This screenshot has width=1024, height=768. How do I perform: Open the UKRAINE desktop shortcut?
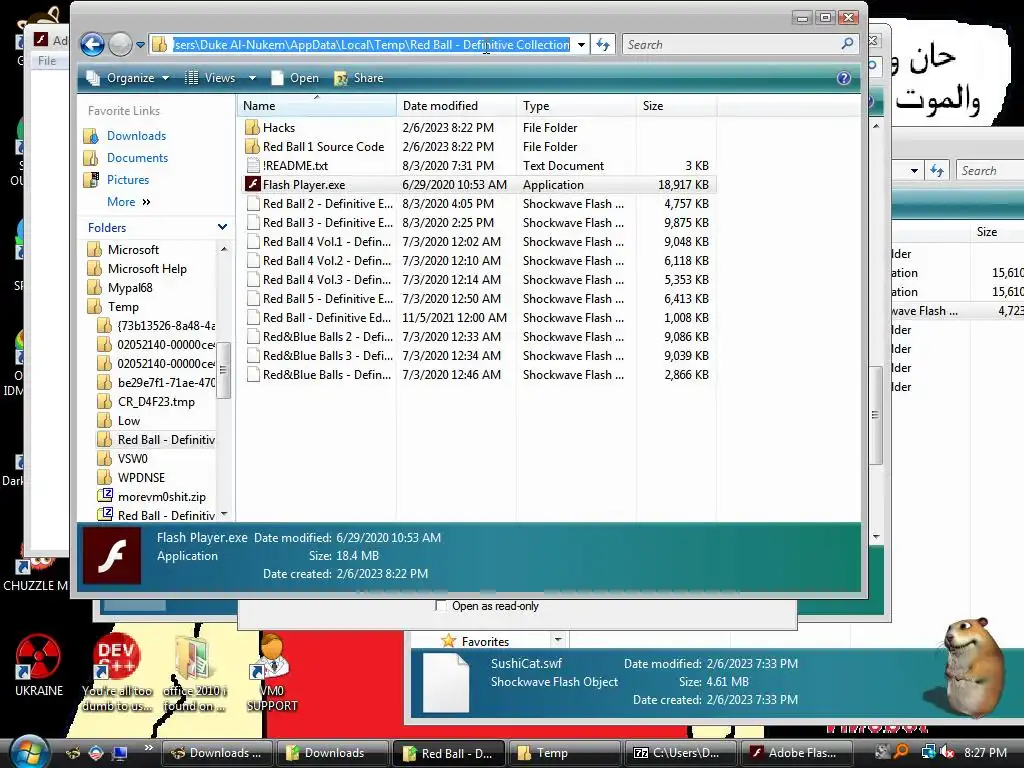tap(39, 665)
